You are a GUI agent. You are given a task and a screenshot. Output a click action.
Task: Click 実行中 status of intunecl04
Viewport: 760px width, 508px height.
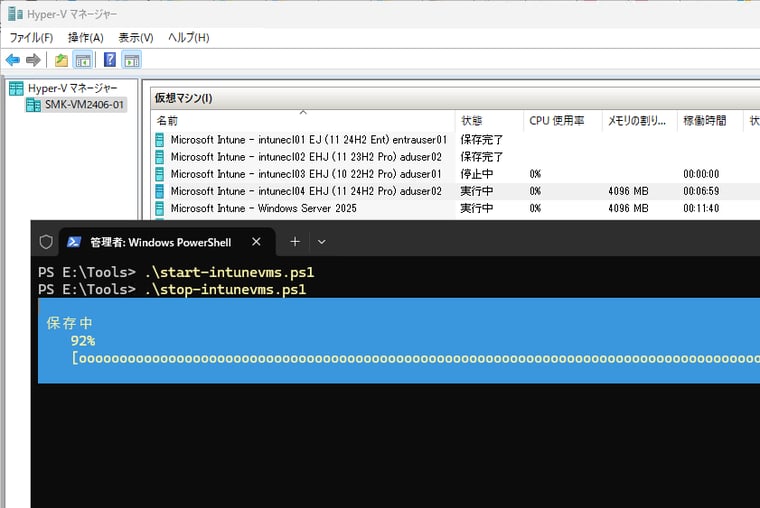pyautogui.click(x=477, y=191)
